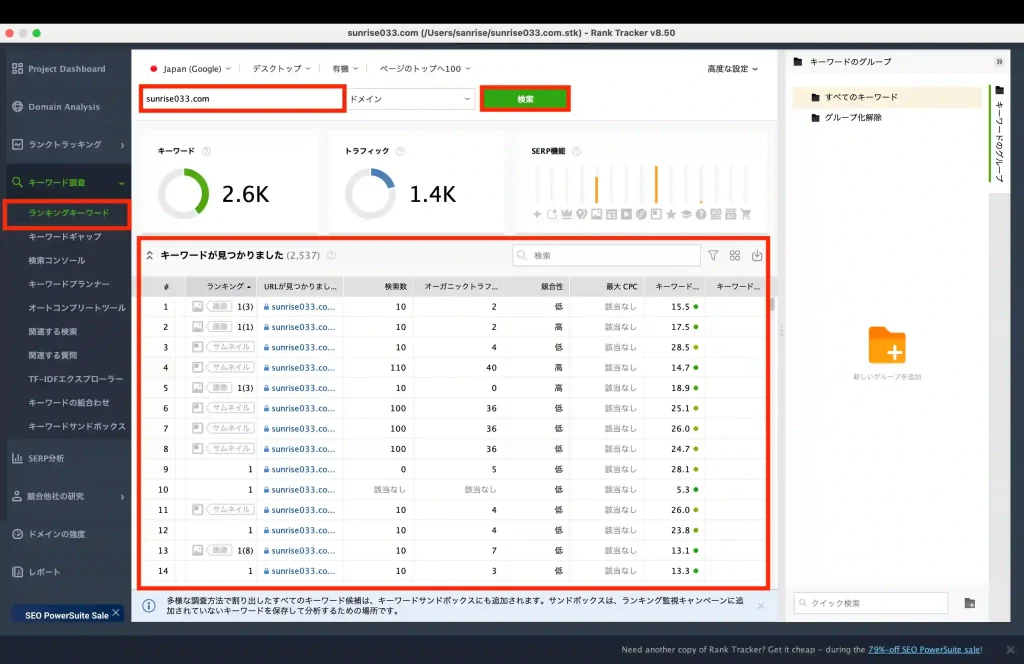
Task: Open the 79%-off SEO PowerSuite sale link
Action: tap(924, 649)
